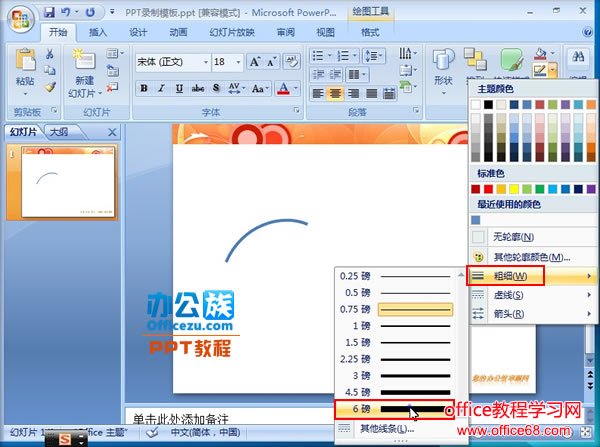Open the Shapes gallery 形状
Viewport: 600px width, 447px height.
443,71
